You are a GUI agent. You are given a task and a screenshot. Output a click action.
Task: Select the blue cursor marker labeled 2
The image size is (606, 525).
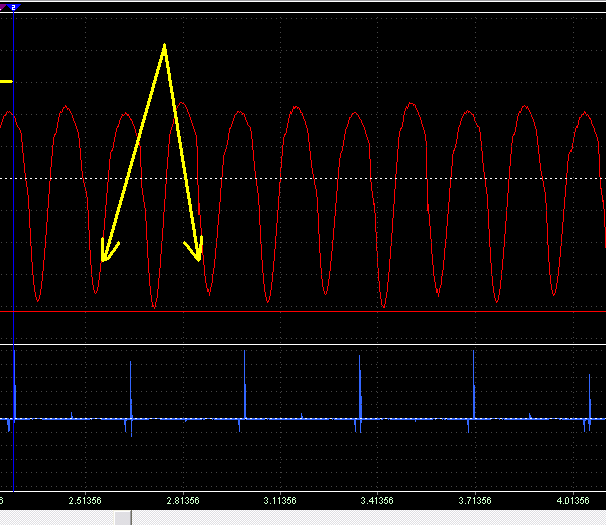pos(14,7)
